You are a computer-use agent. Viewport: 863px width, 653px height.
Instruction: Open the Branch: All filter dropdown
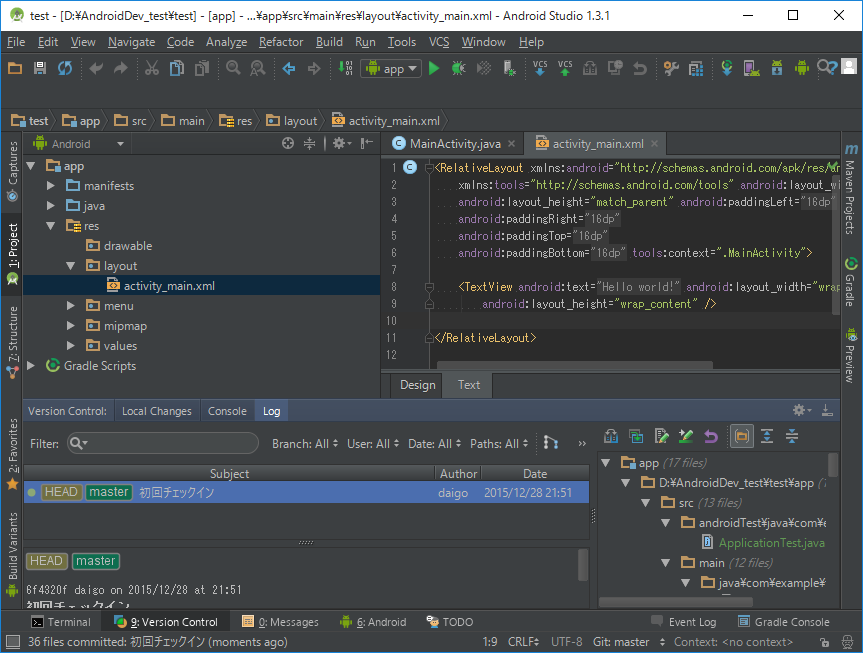click(305, 443)
